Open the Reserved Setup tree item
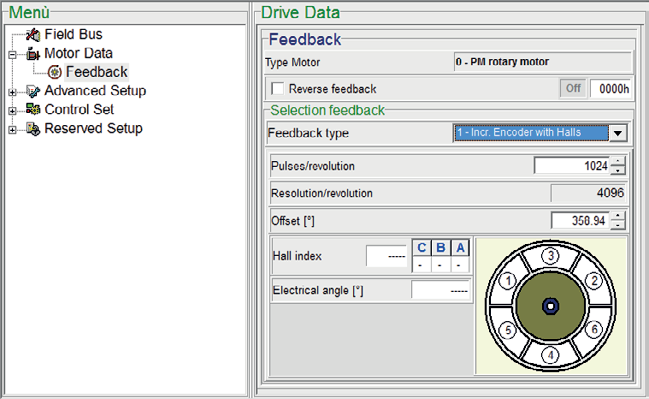Screen dimensions: 649x399 coord(94,129)
